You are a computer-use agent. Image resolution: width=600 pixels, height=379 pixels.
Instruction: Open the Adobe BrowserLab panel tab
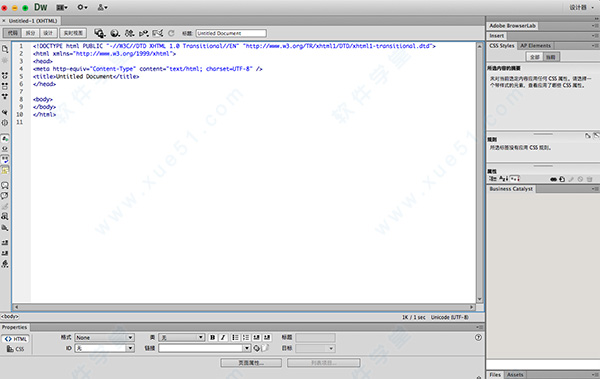512,26
